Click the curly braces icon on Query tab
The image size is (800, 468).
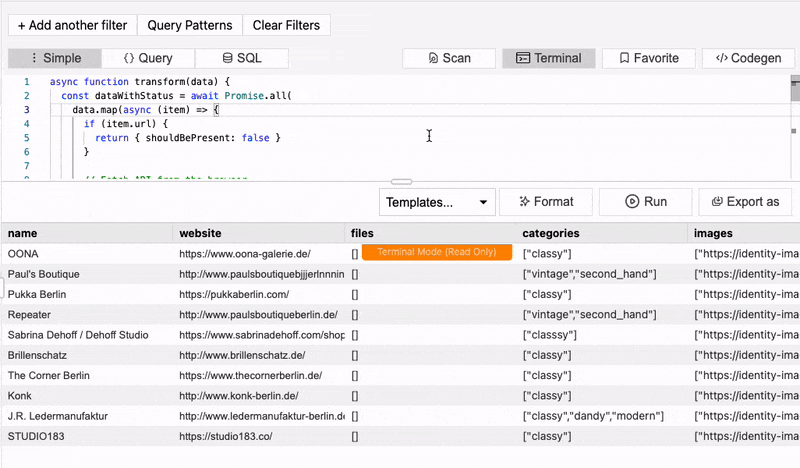129,58
